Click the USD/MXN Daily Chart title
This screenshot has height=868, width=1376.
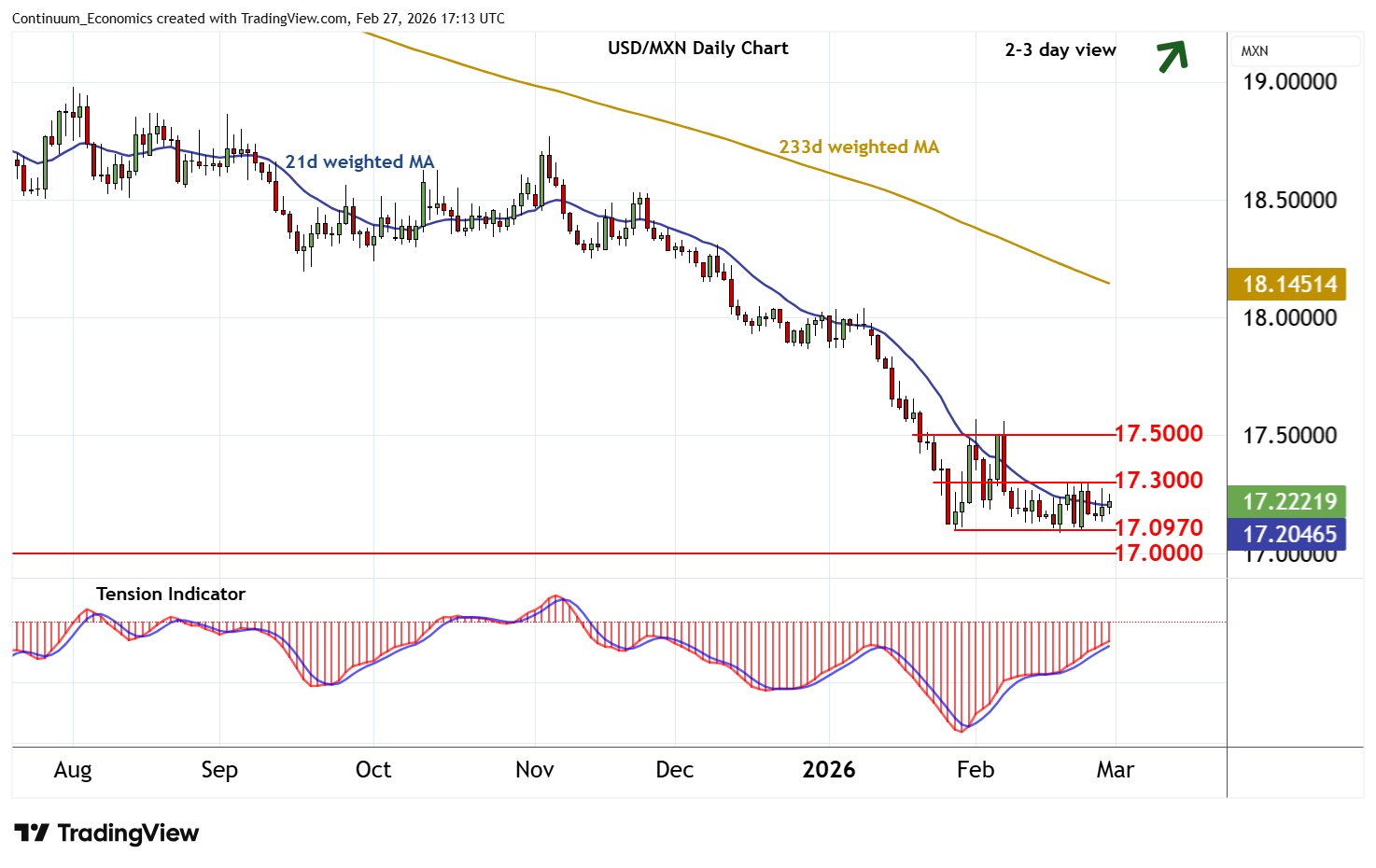[x=697, y=49]
